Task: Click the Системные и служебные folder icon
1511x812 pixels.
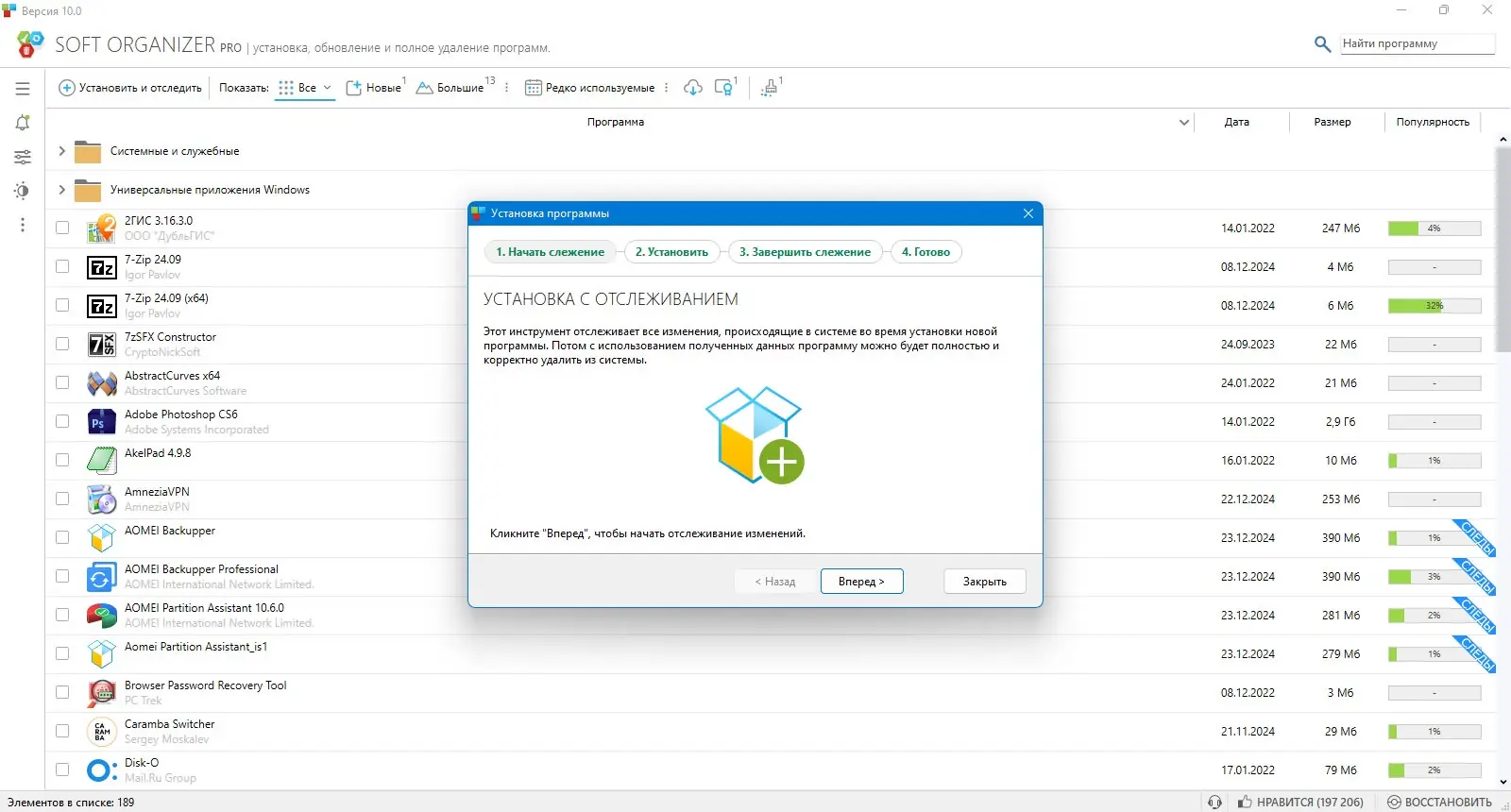Action: (x=88, y=152)
